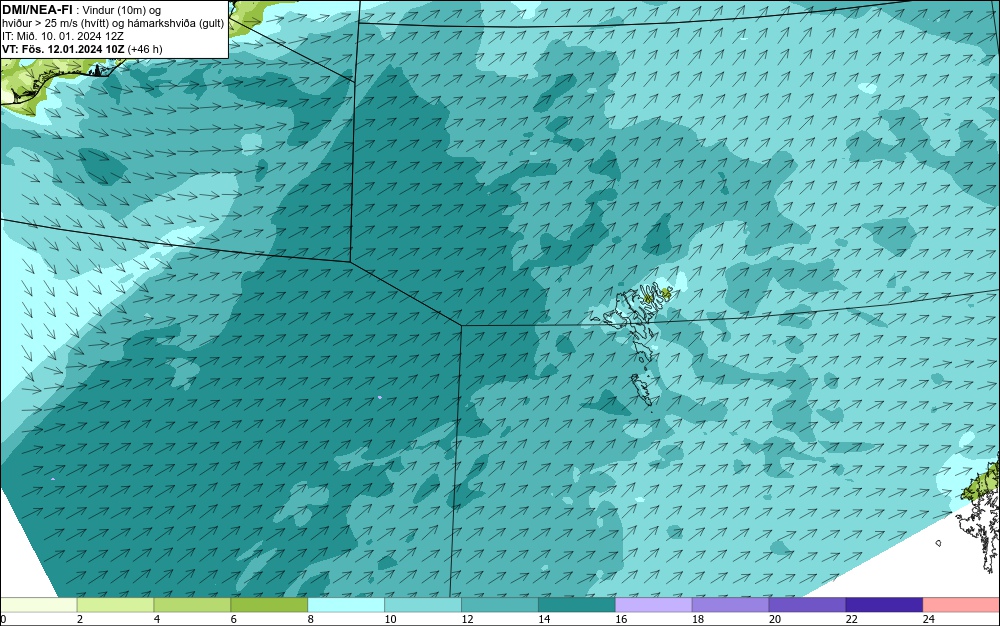Click the 0–2 m/s pale yellow legend swatch
This screenshot has width=1000, height=626.
point(38,605)
